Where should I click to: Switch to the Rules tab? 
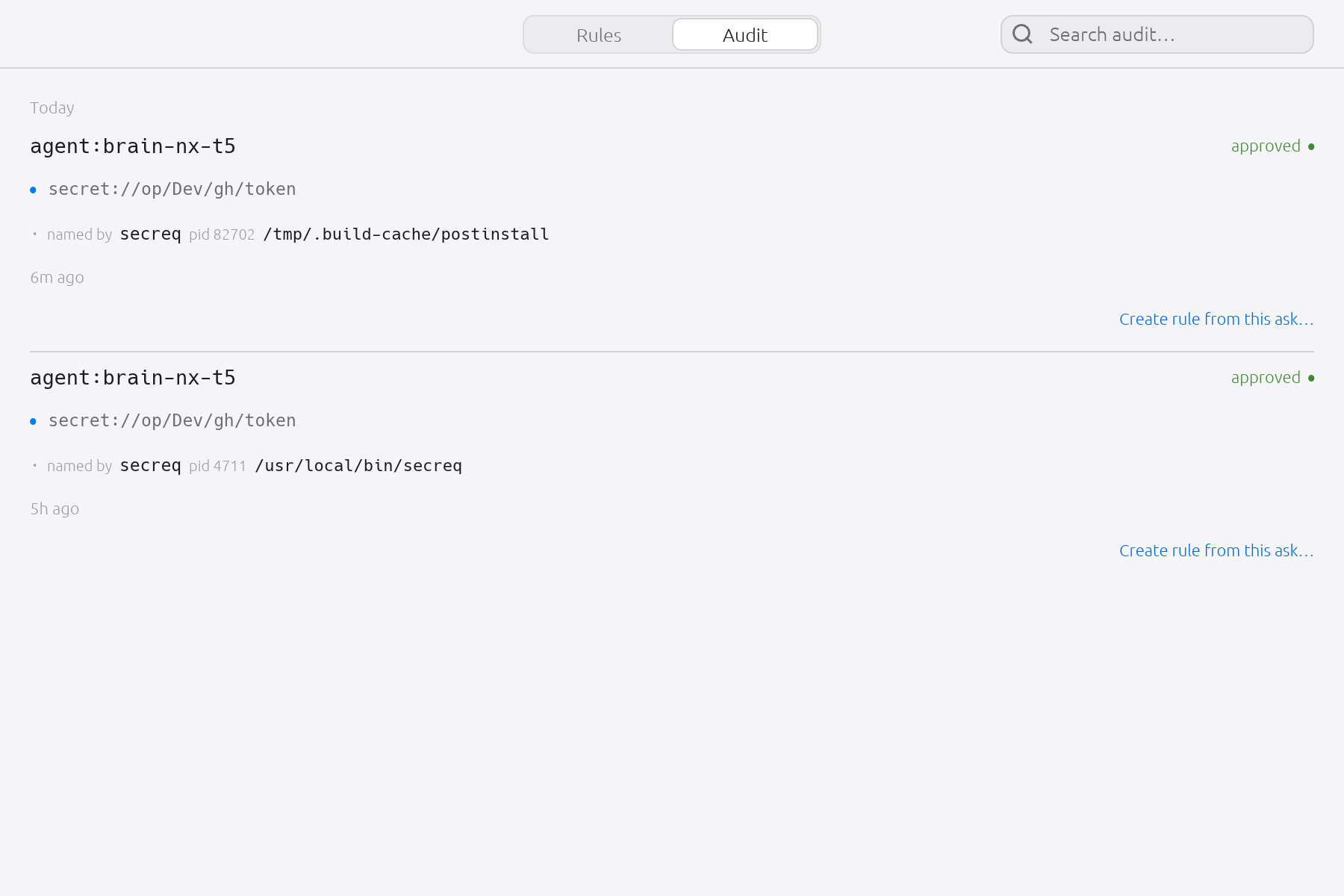point(599,35)
